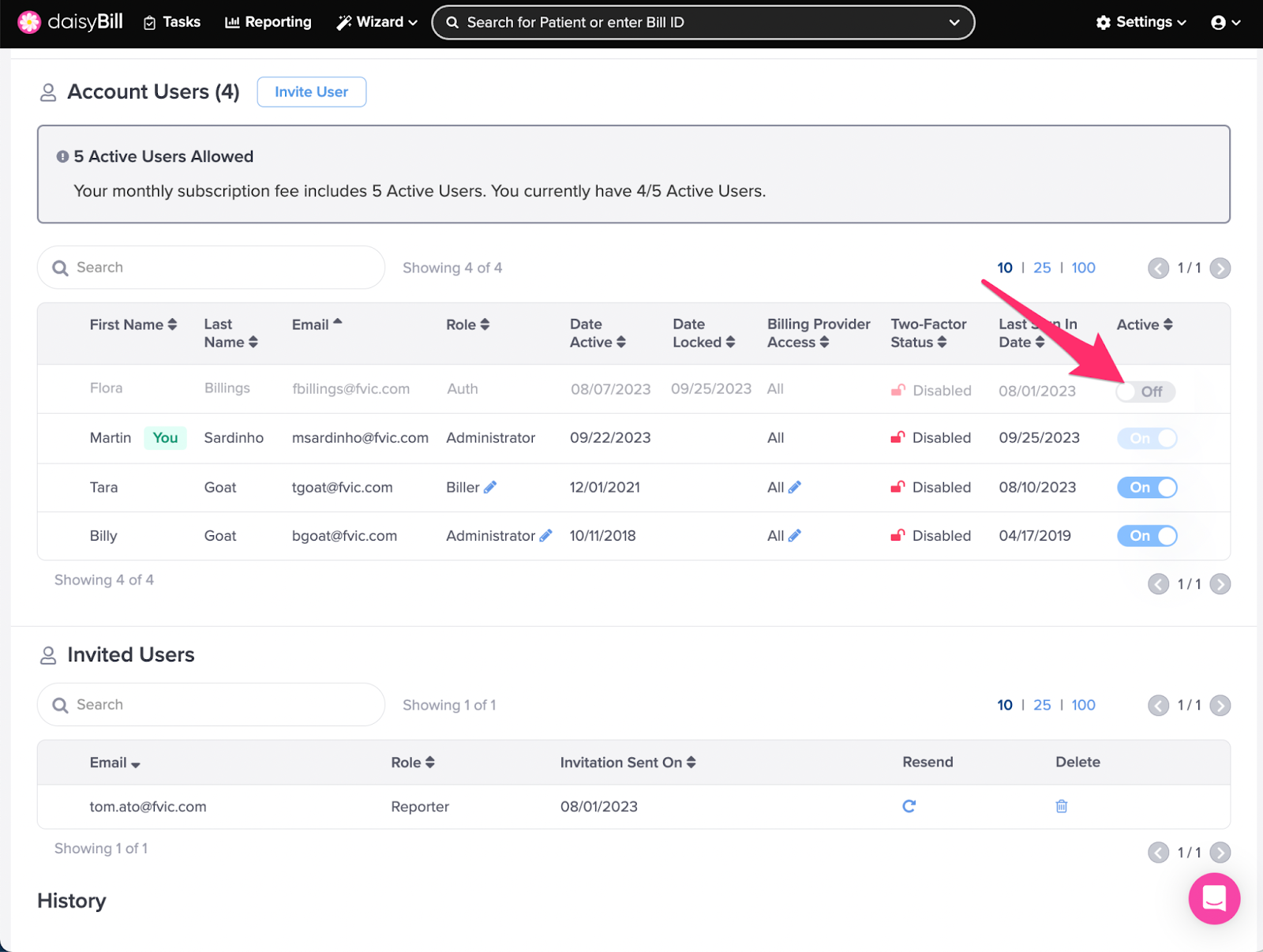Image resolution: width=1263 pixels, height=952 pixels.
Task: Disable Tara Goat's Active status toggle
Action: (1147, 487)
